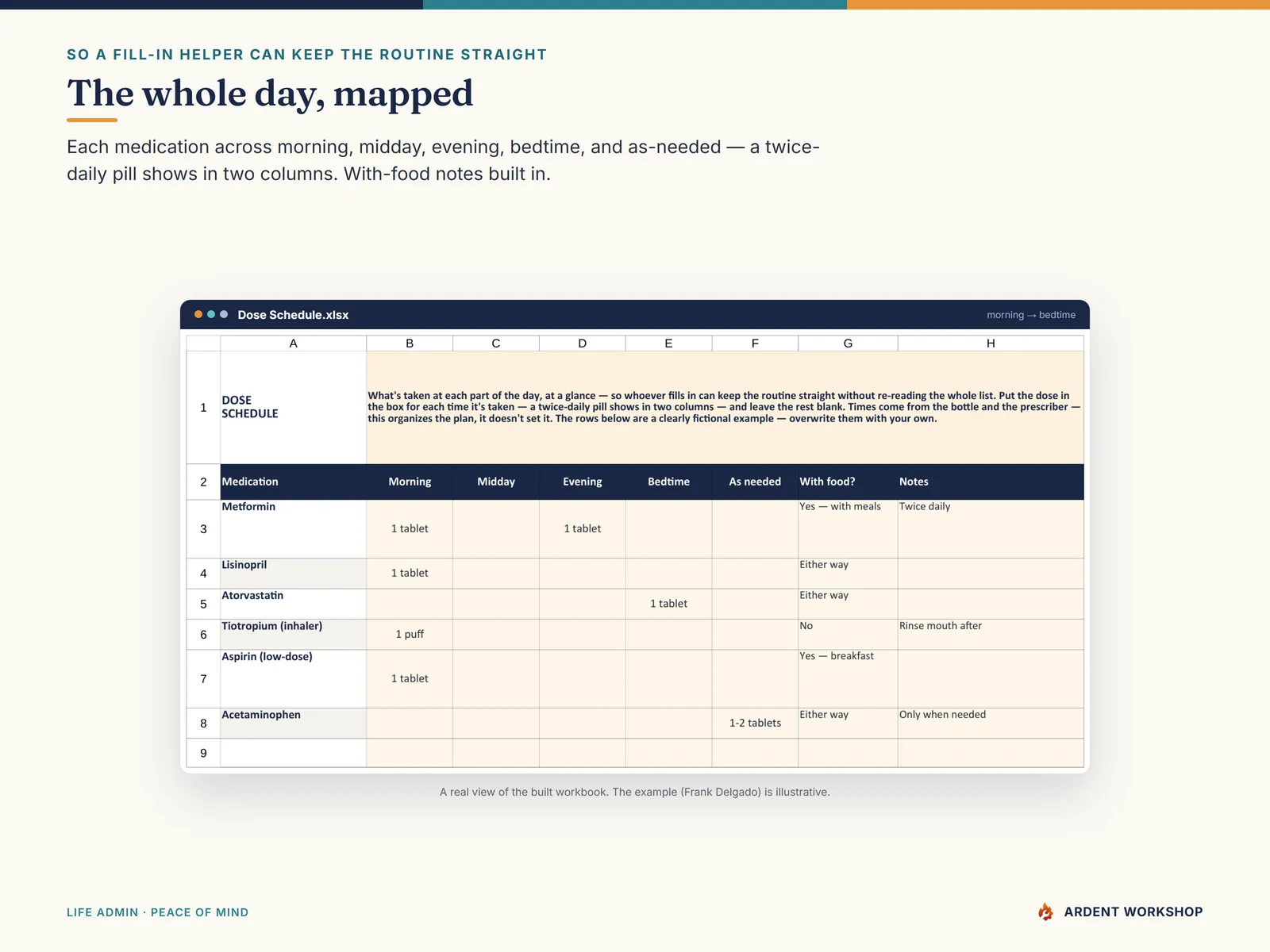Click the morning → bedtime label
This screenshot has width=1270, height=952.
click(1031, 315)
